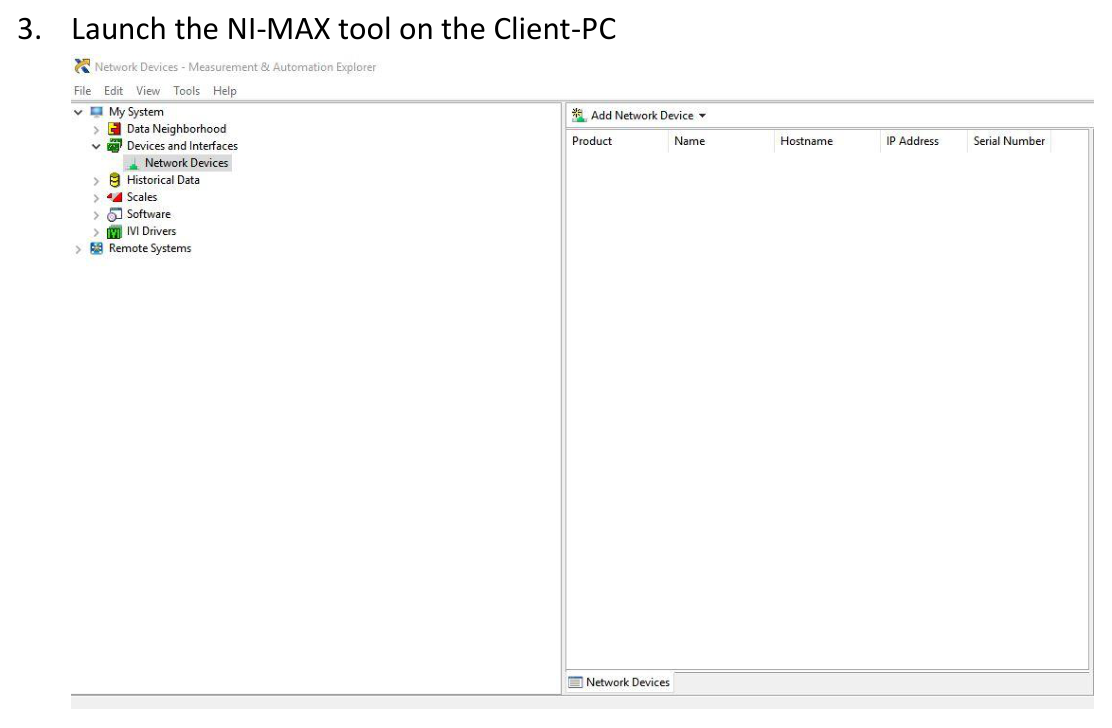The width and height of the screenshot is (1112, 728).
Task: Select Scales in the tree
Action: coord(142,197)
